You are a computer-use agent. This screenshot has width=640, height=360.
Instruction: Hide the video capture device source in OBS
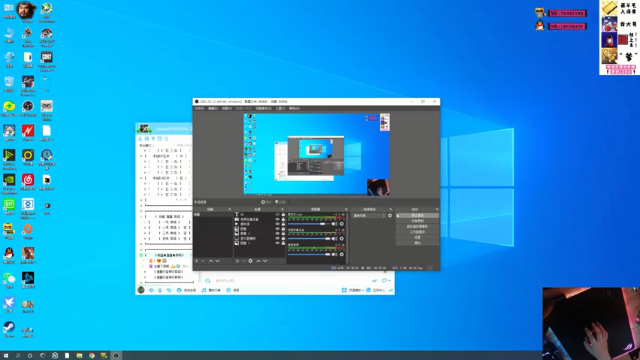pyautogui.click(x=278, y=219)
